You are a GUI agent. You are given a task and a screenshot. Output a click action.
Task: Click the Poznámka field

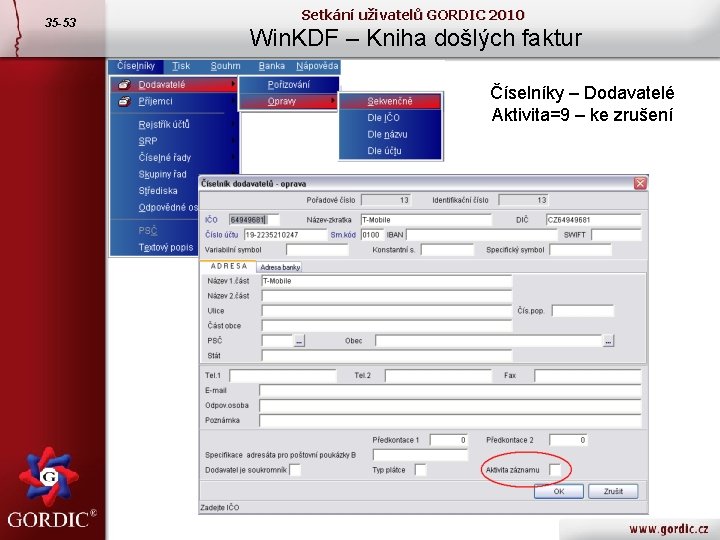[450, 421]
